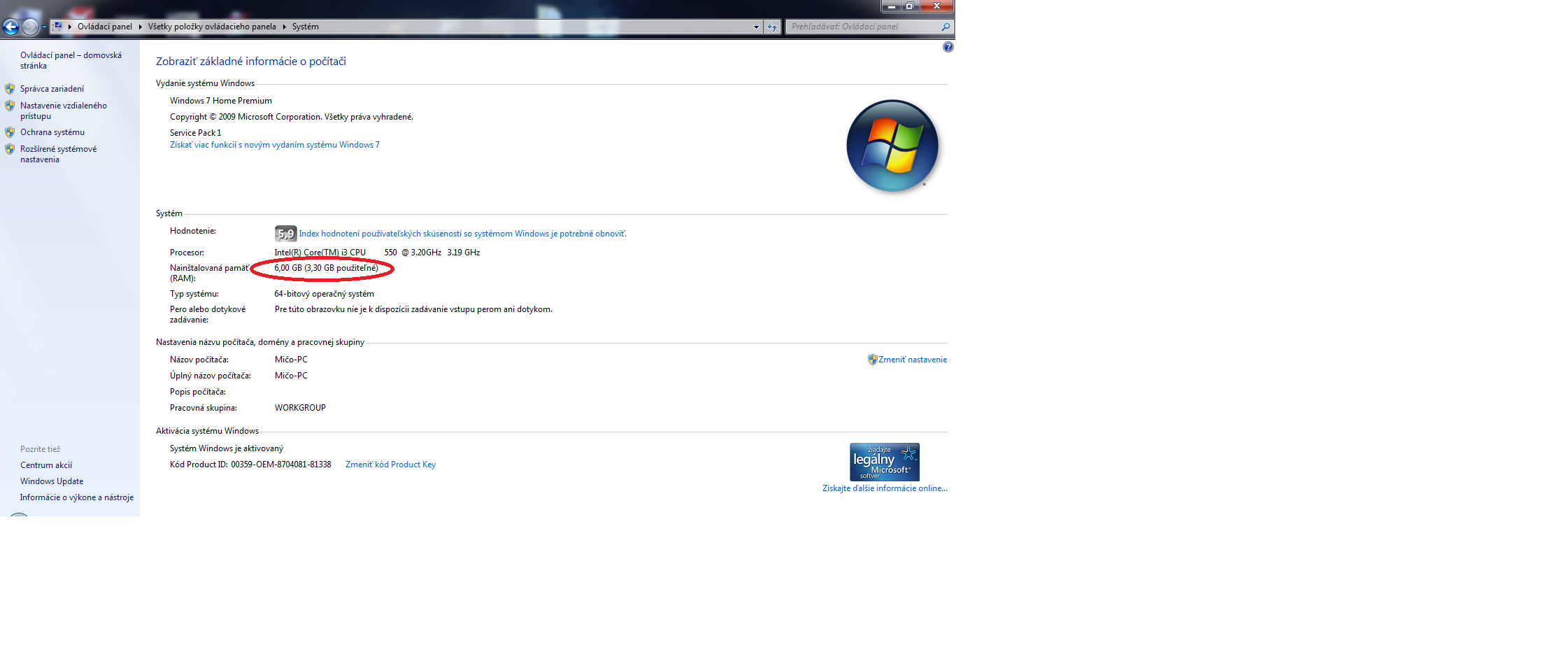Expand the chevron before Systém breadcrumb
1568x659 pixels.
click(x=285, y=27)
